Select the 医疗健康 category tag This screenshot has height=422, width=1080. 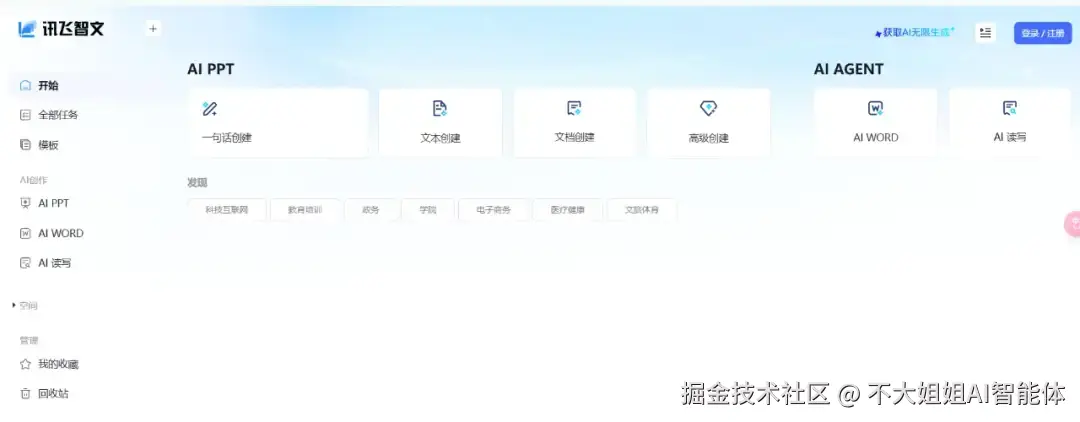tap(568, 210)
